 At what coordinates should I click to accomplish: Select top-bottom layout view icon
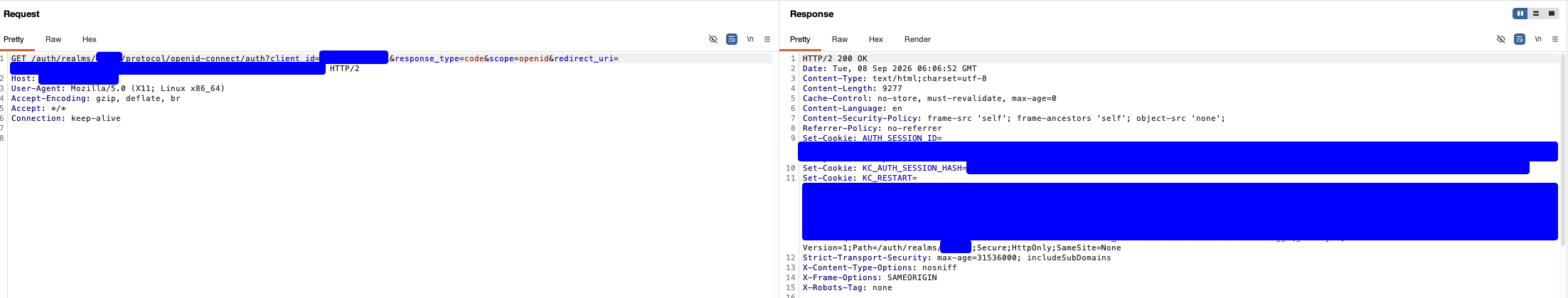point(1536,14)
